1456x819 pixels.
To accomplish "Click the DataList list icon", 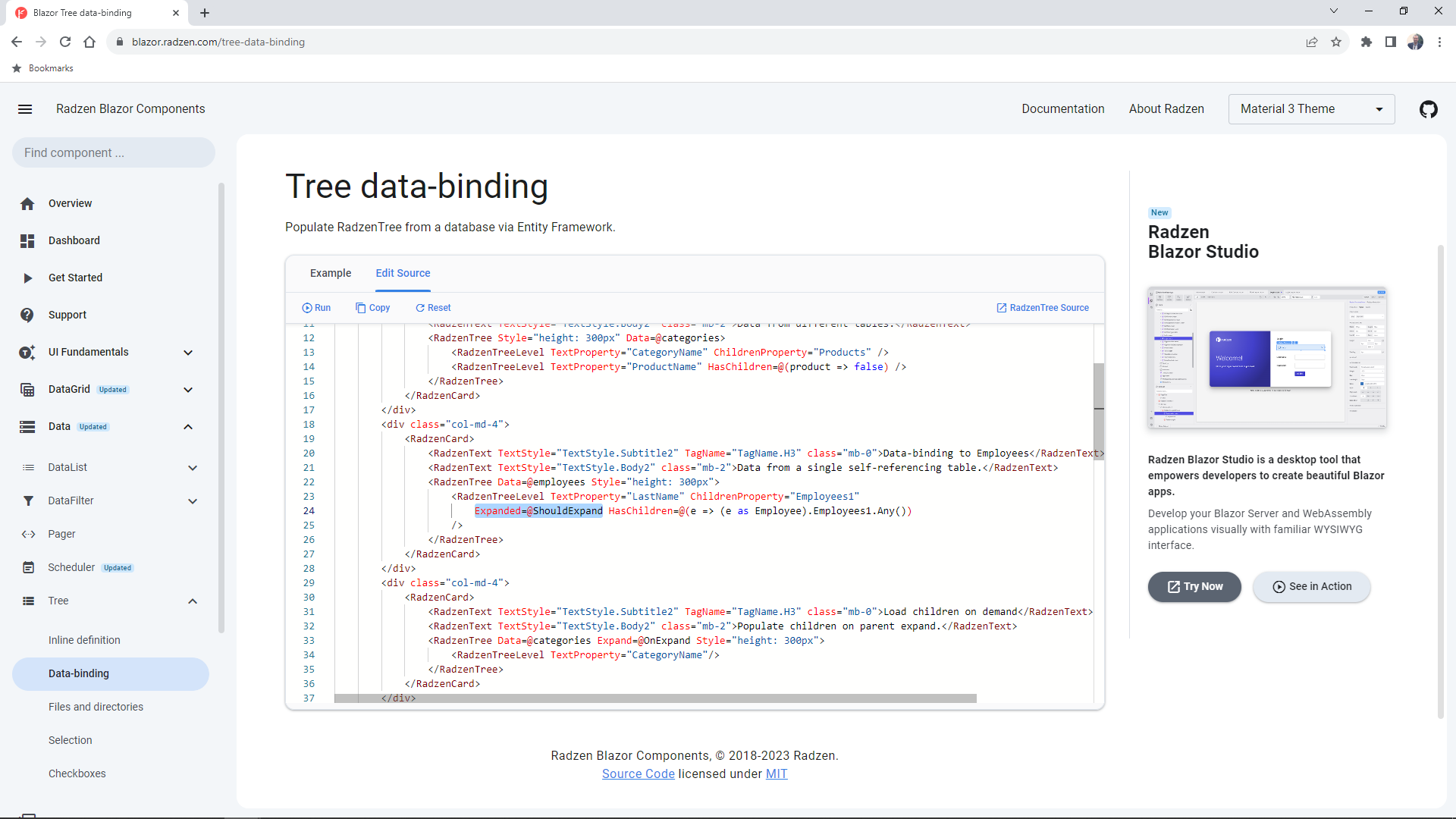I will pyautogui.click(x=28, y=467).
